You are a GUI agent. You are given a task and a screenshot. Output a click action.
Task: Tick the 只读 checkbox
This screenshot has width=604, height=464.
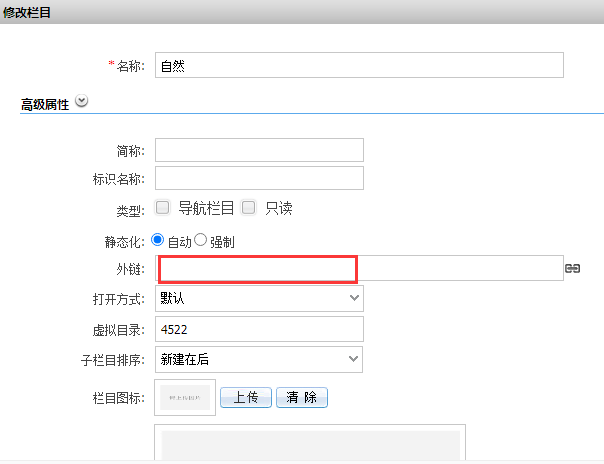click(249, 208)
